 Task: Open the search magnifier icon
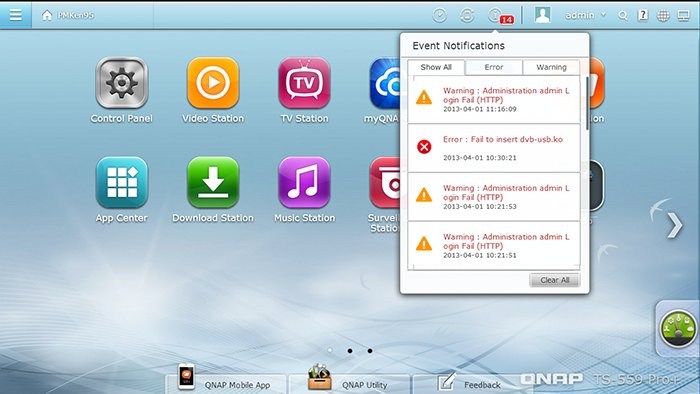coord(623,16)
